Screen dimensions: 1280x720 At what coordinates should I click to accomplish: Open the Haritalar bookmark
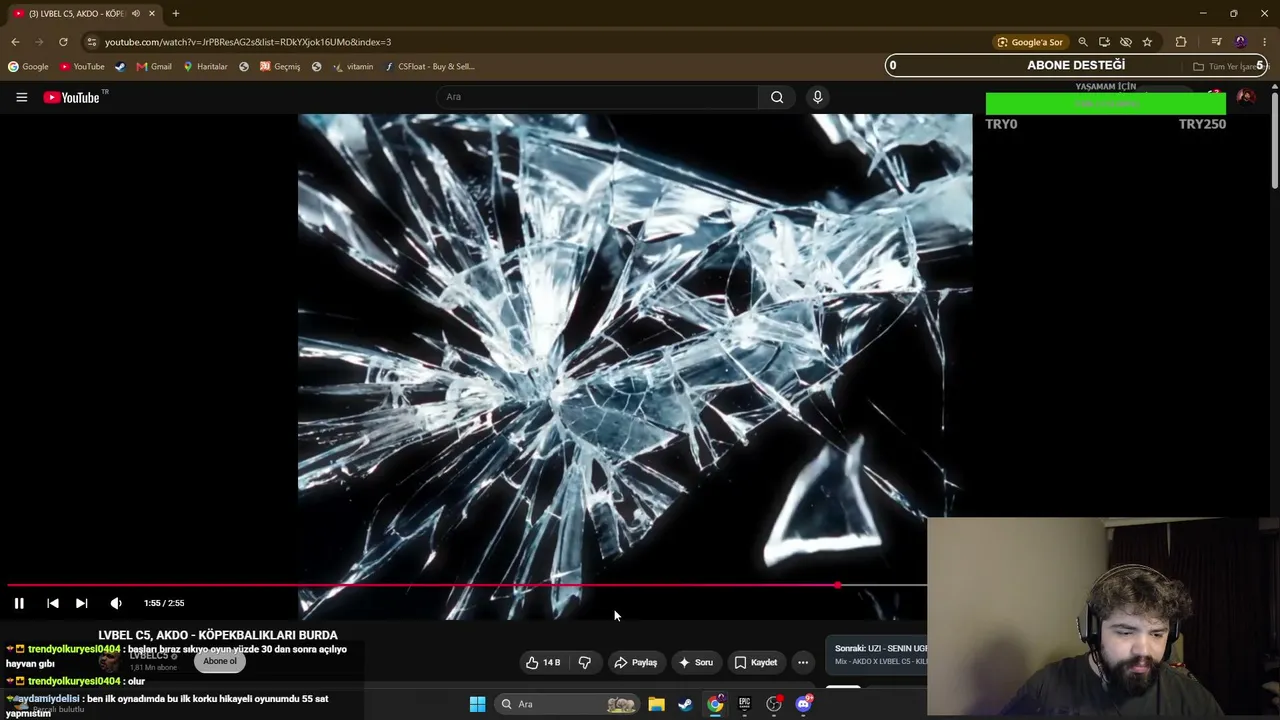click(205, 67)
